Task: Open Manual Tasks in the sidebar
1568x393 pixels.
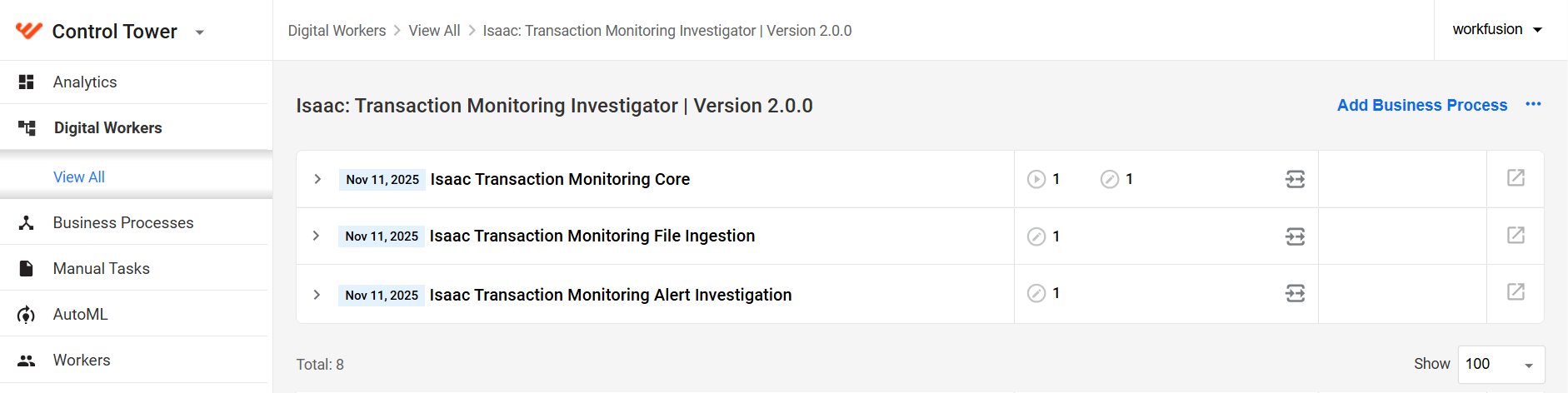Action: tap(102, 268)
